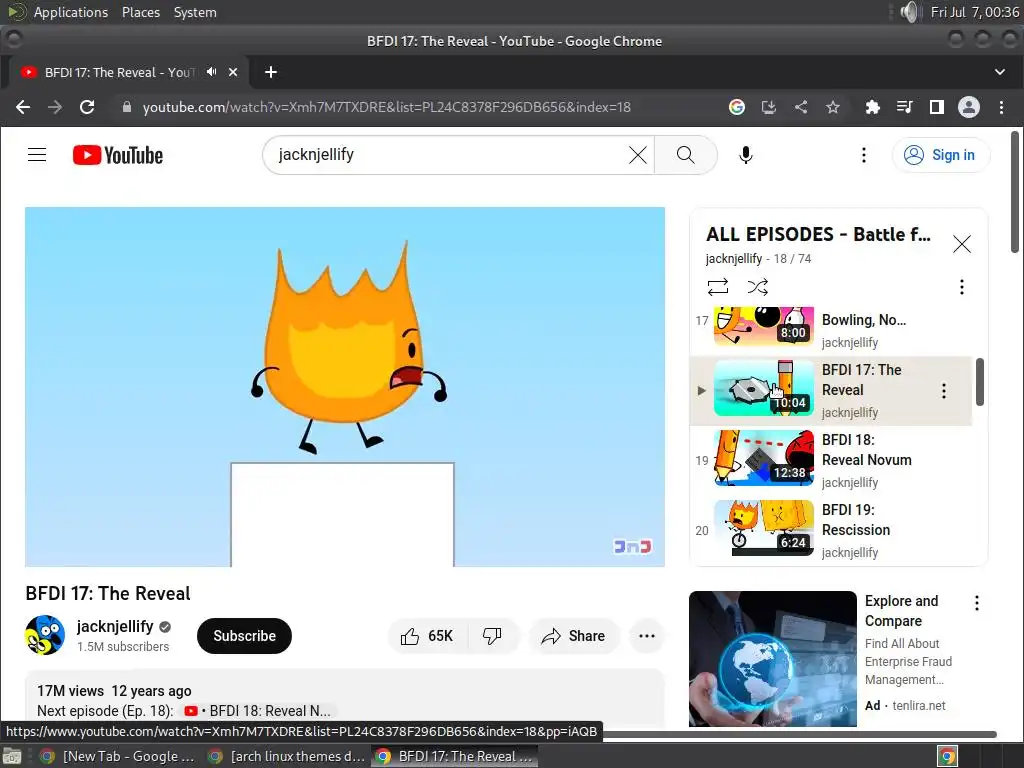The height and width of the screenshot is (768, 1024).
Task: Open Applications menu
Action: 71,12
